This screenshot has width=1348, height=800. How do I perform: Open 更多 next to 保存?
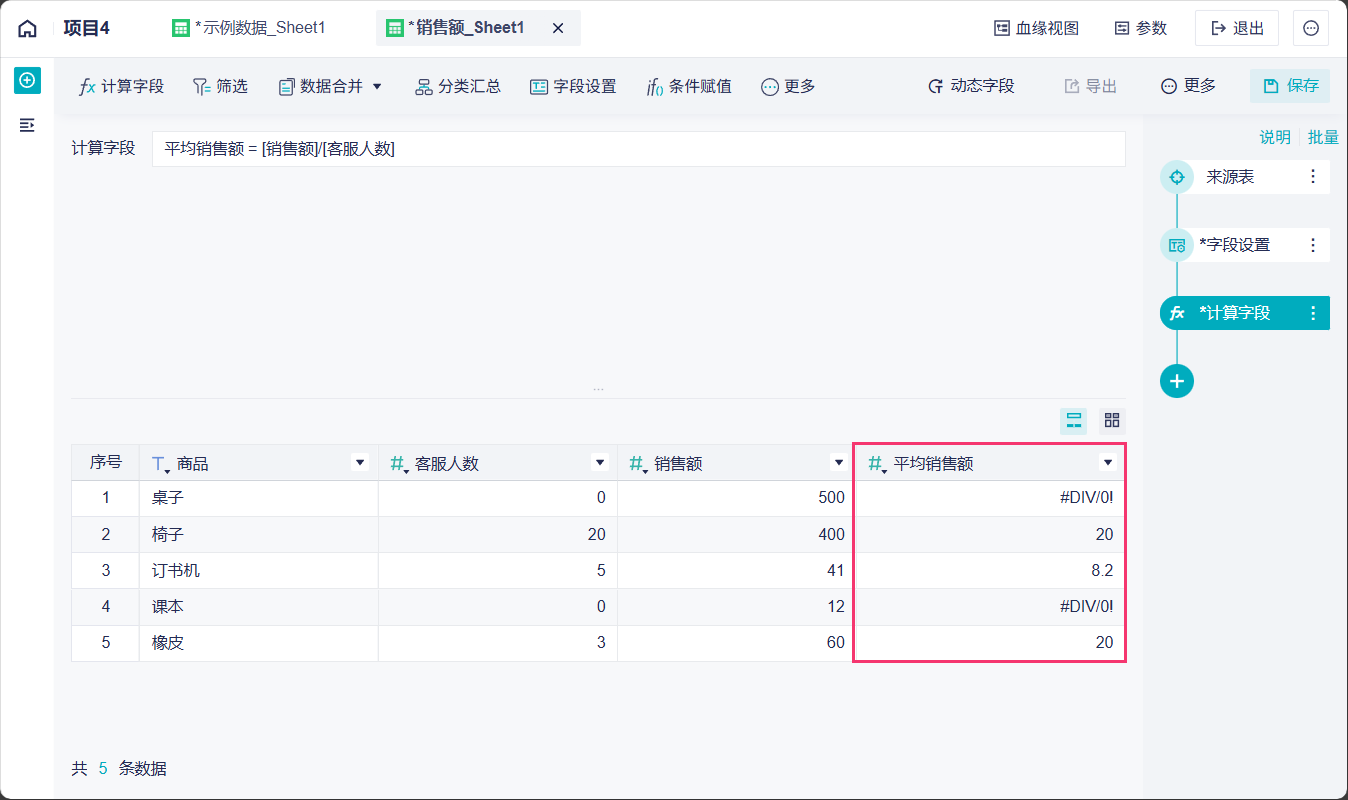tap(1188, 86)
